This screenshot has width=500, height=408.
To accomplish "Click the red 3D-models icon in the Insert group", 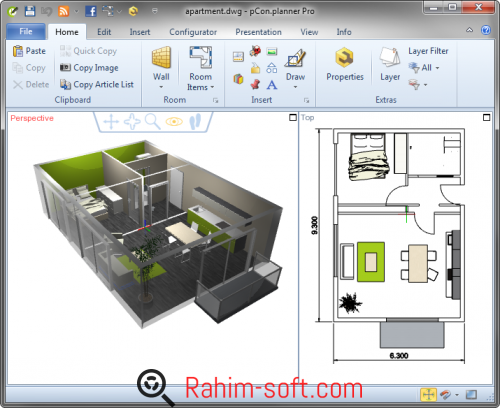I will tap(255, 51).
